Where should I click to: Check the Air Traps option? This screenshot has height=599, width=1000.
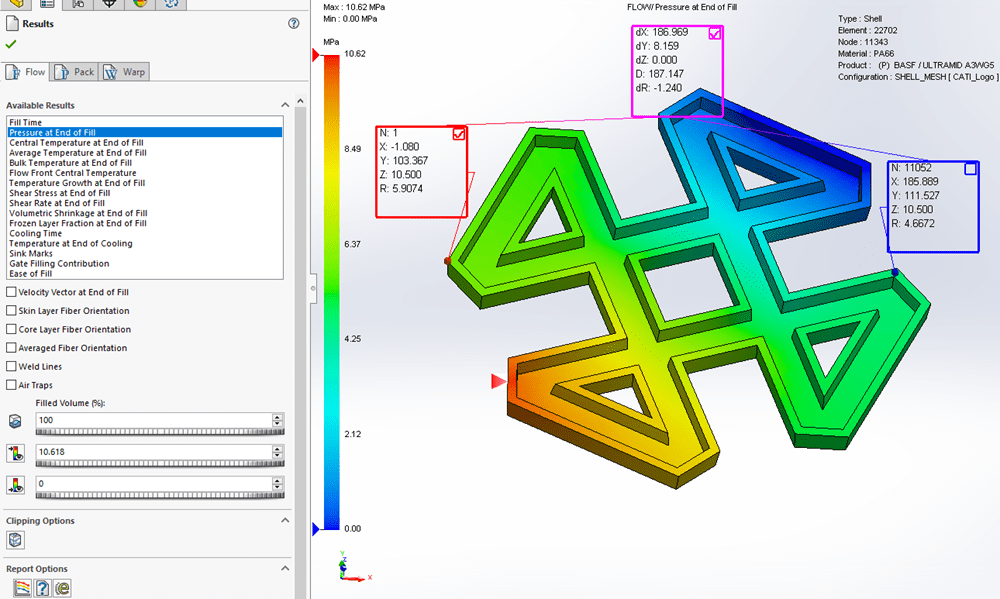click(11, 385)
